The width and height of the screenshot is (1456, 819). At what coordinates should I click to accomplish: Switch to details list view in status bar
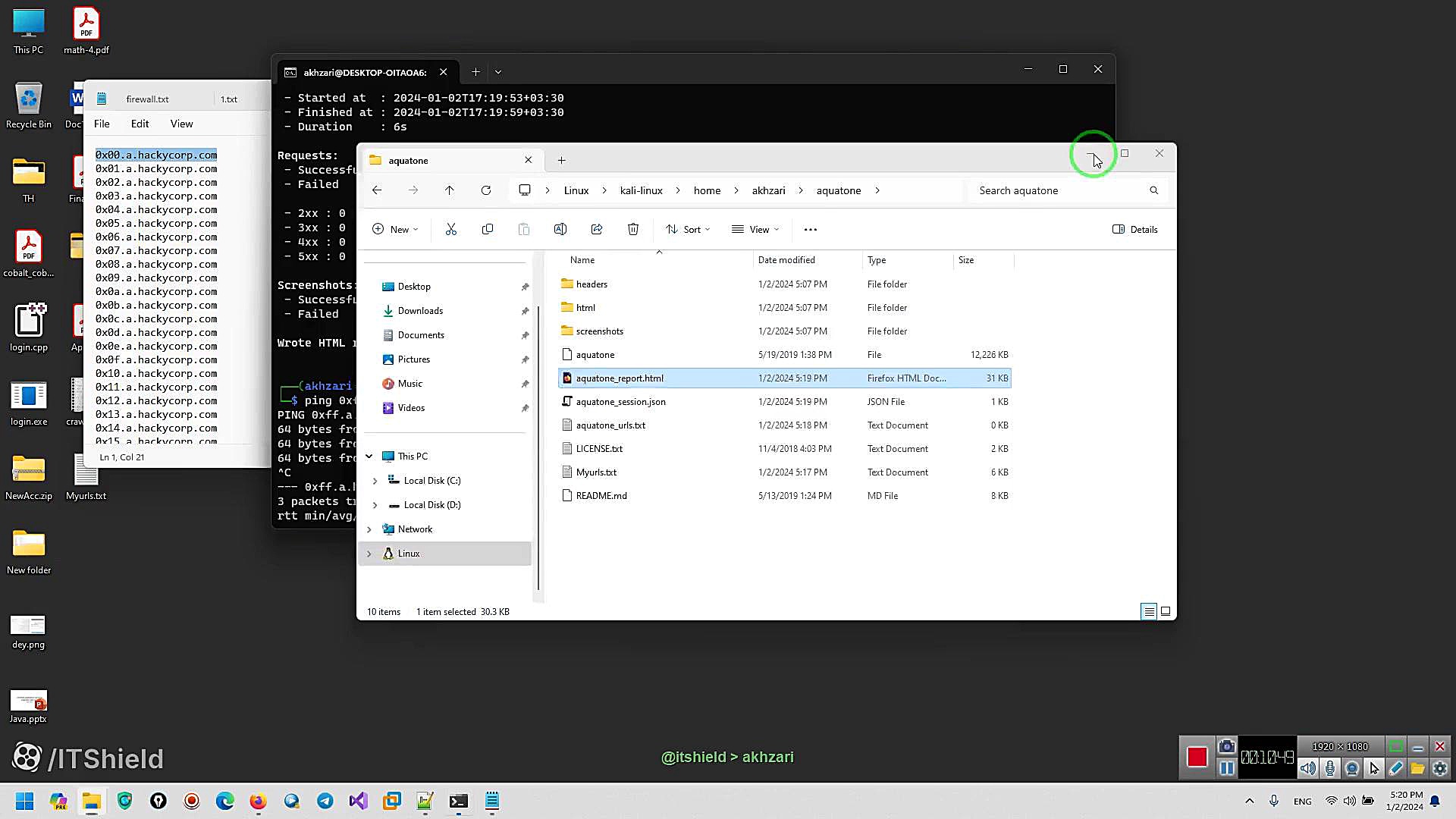1149,611
